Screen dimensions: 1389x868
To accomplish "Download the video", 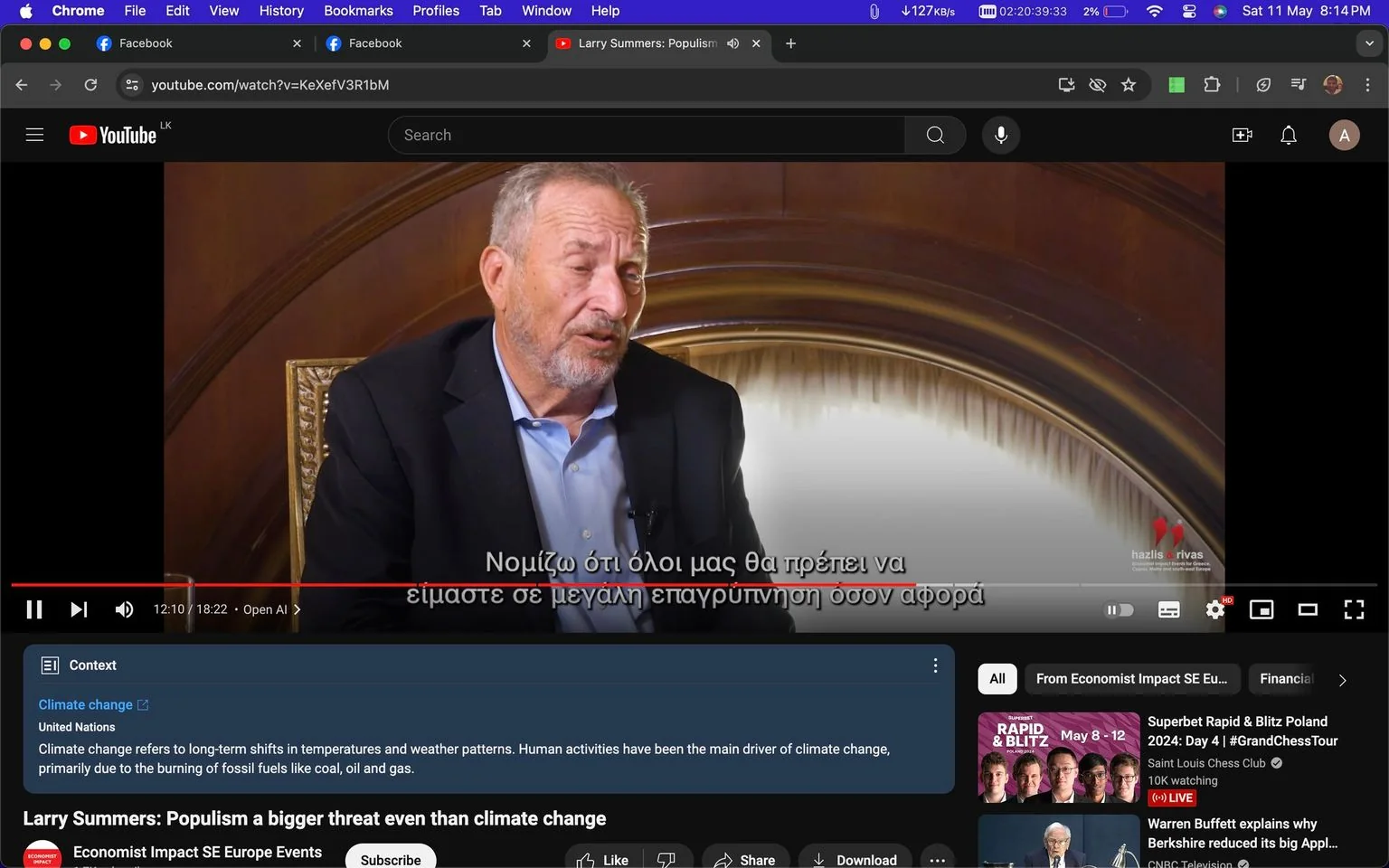I will [855, 860].
